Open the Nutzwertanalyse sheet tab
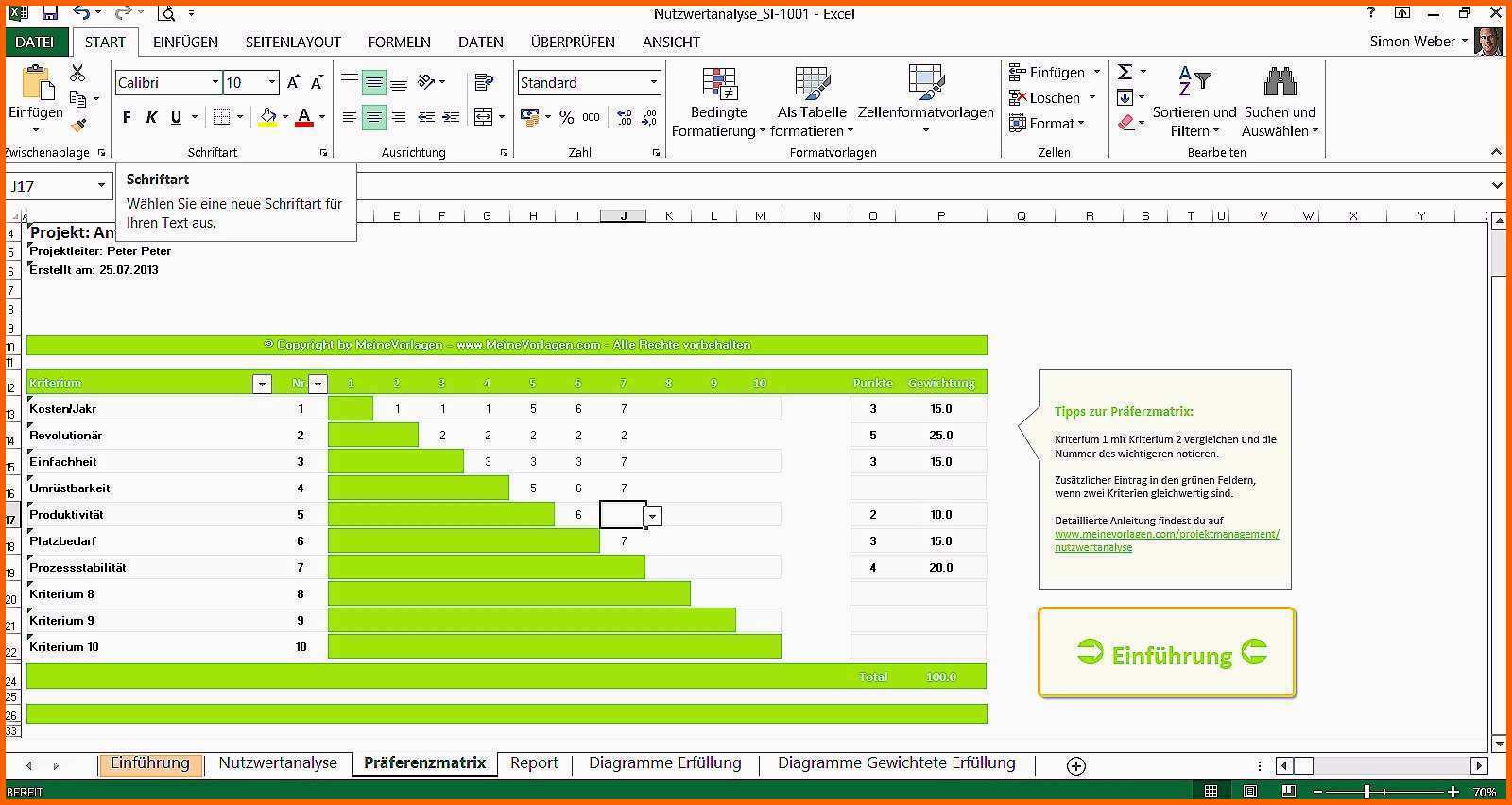Image resolution: width=1512 pixels, height=805 pixels. [278, 763]
